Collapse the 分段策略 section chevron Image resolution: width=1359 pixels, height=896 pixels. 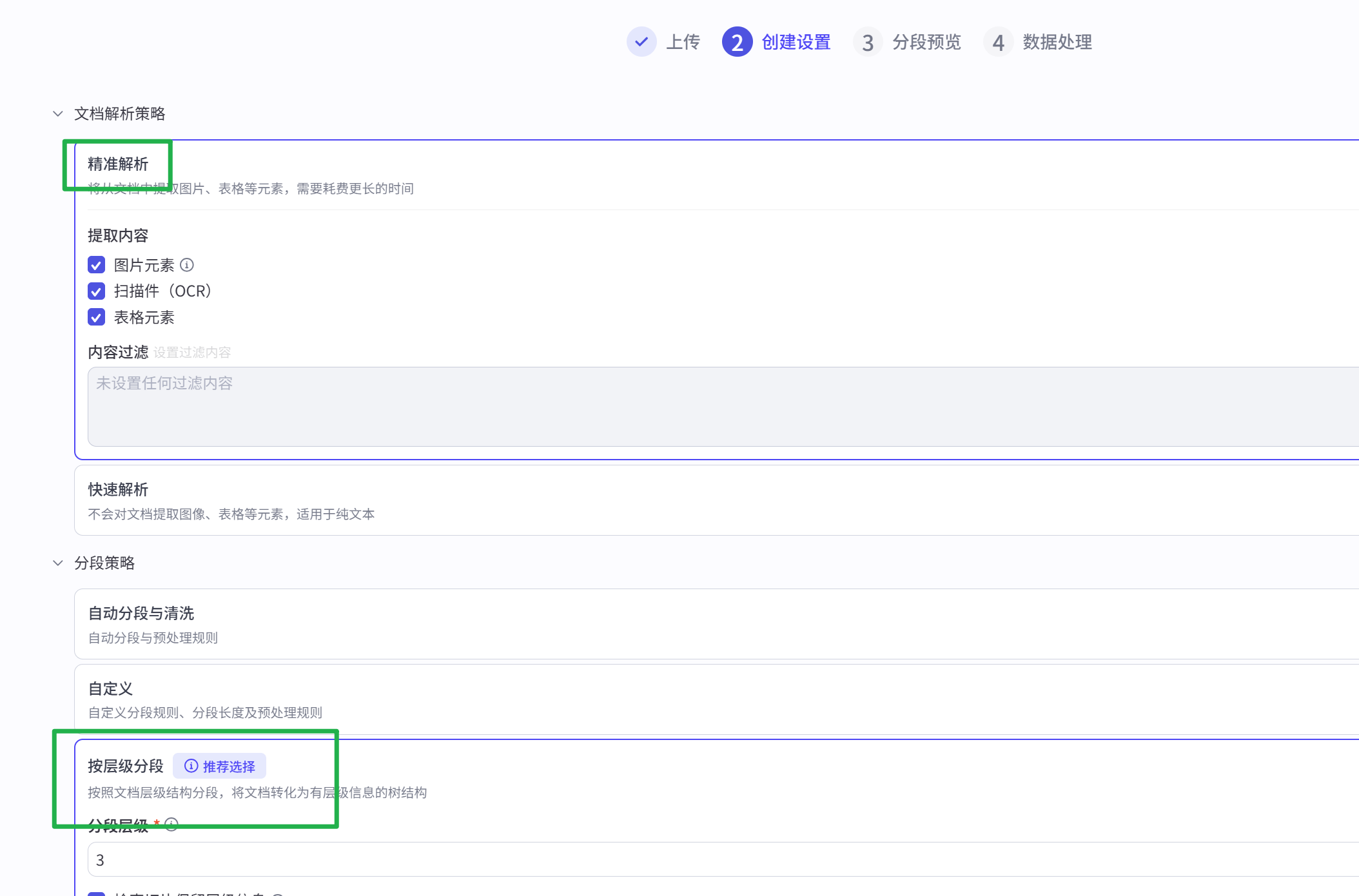(58, 563)
